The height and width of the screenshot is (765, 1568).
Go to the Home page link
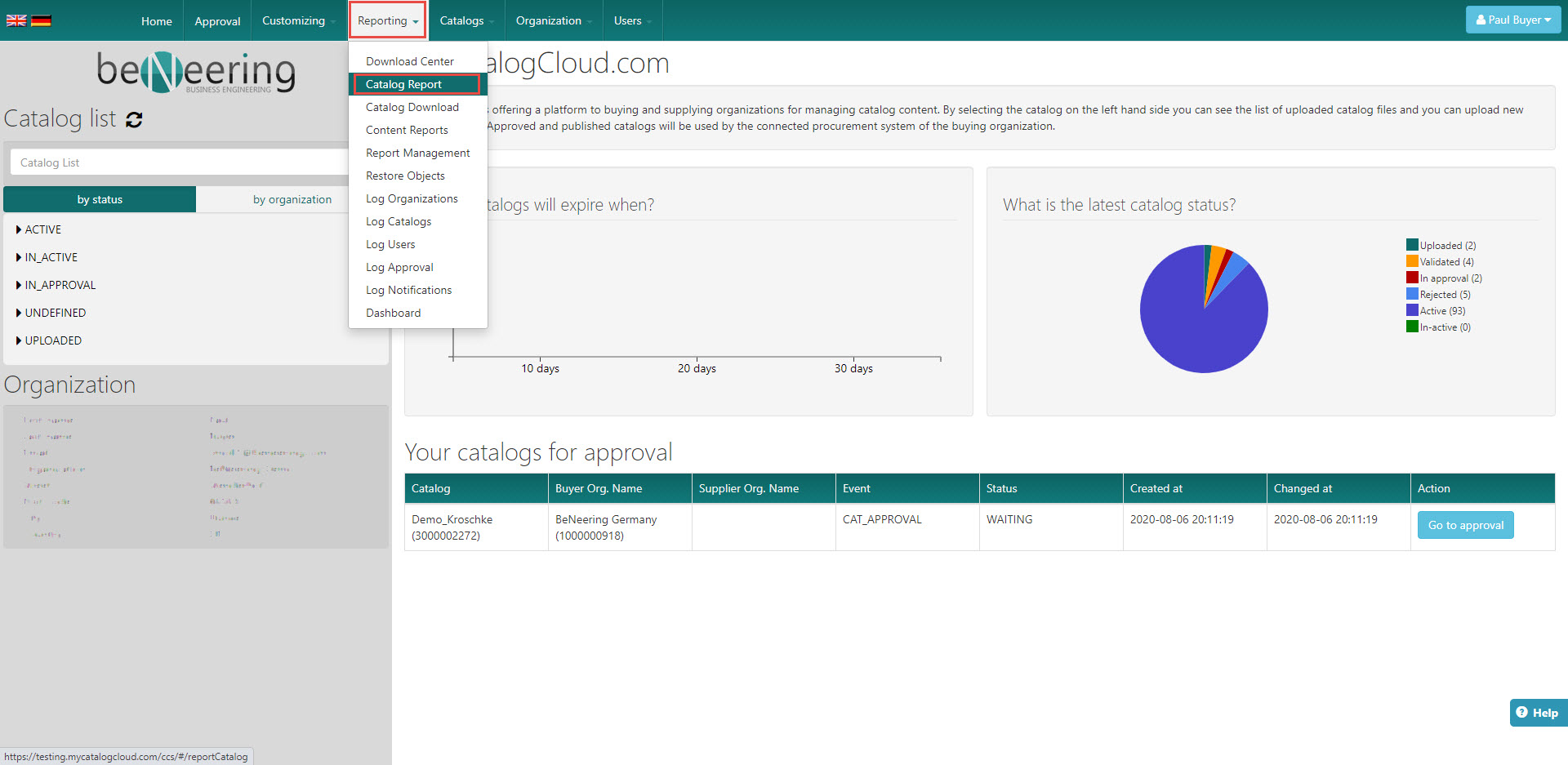[x=156, y=21]
